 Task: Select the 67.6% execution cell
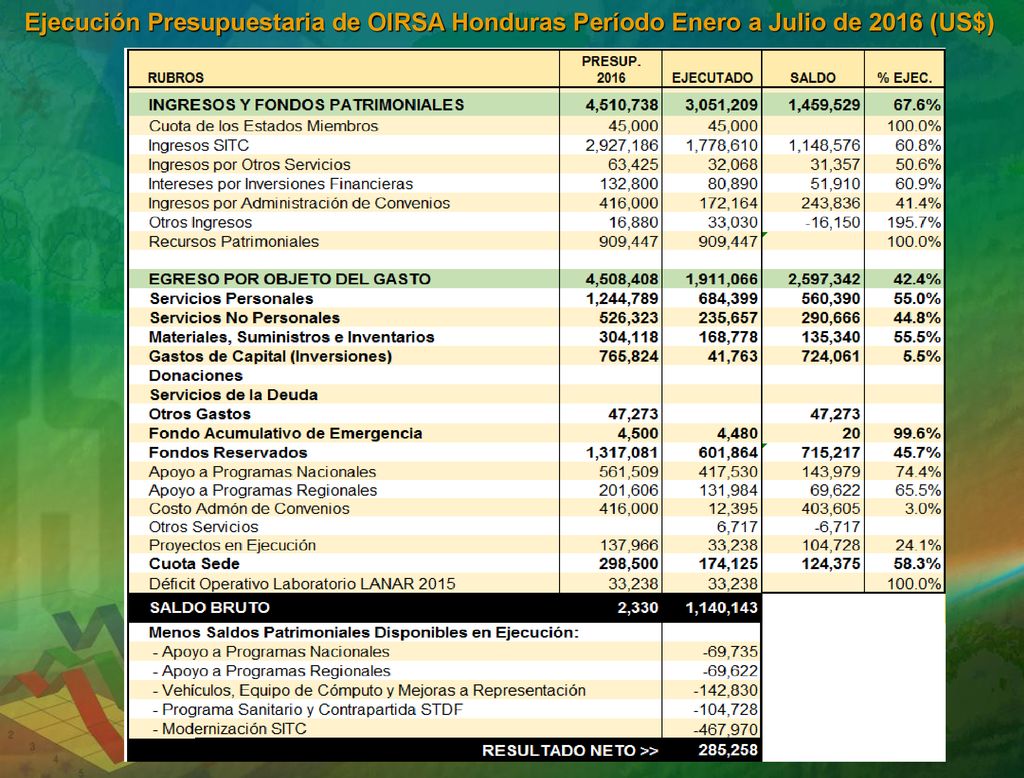(917, 105)
